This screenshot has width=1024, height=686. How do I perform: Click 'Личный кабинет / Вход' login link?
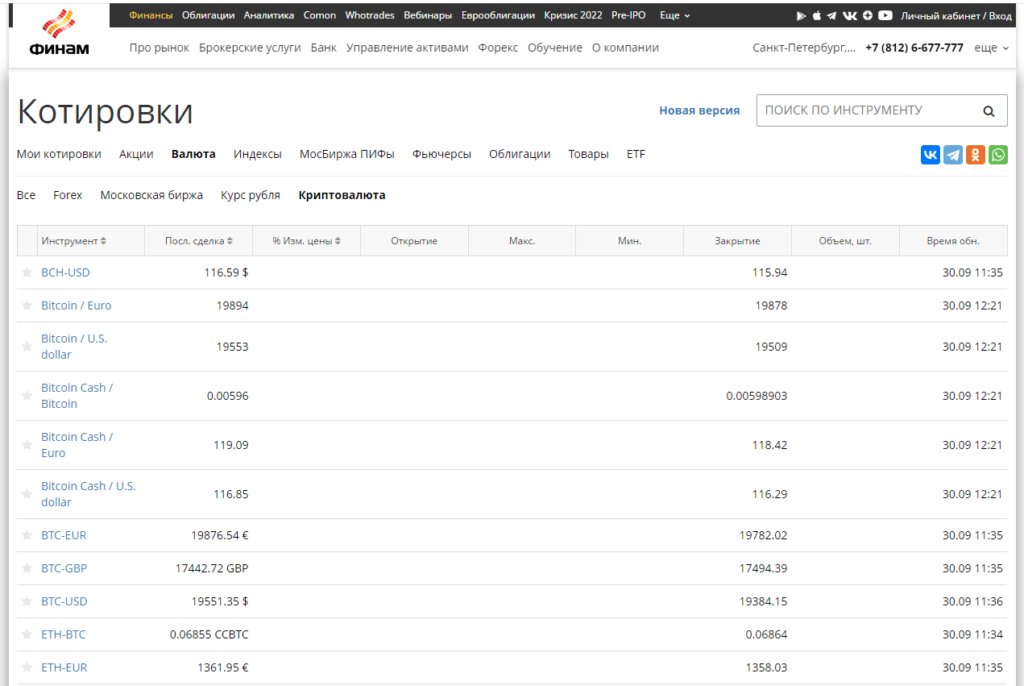pos(956,16)
